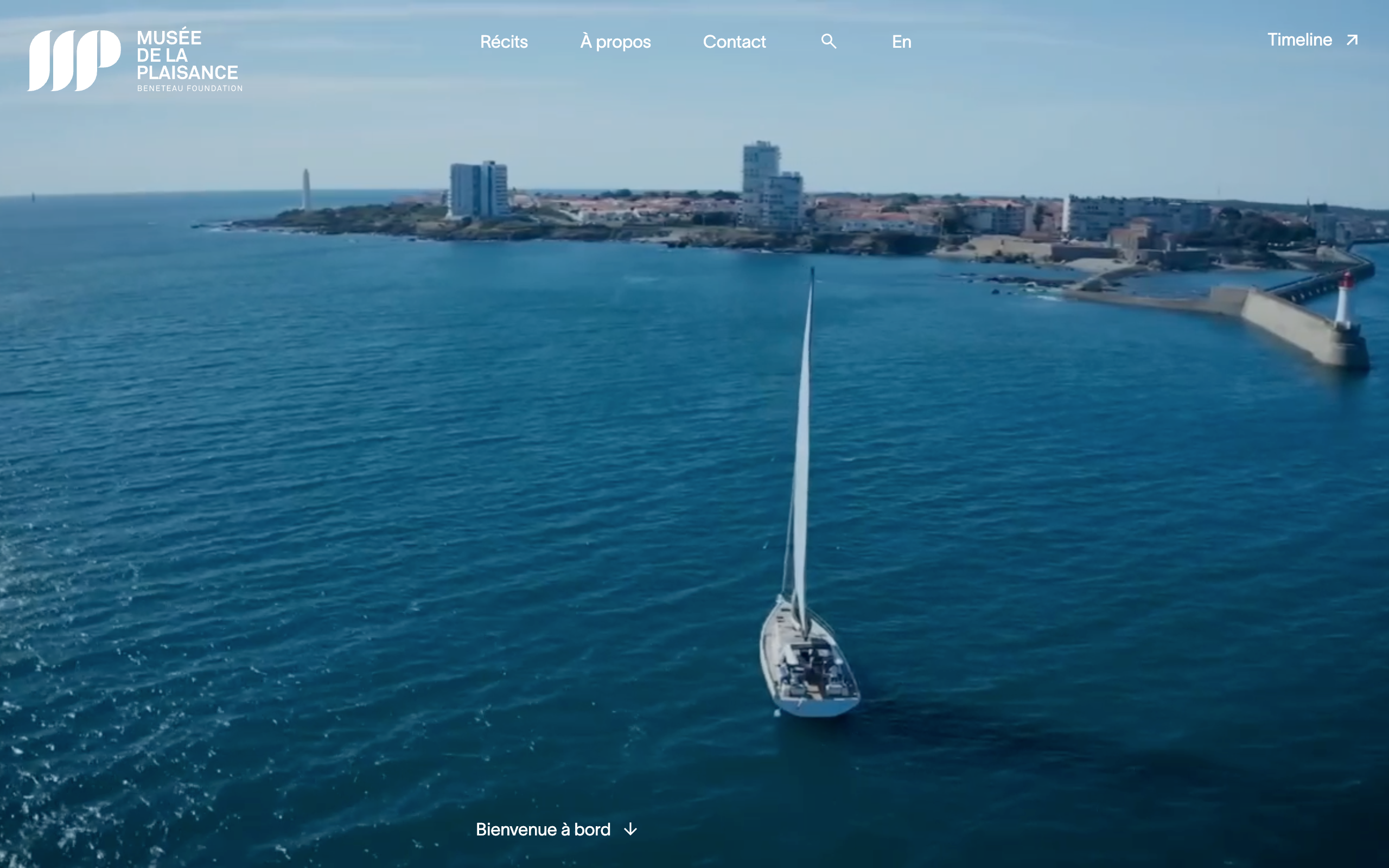Switch site language to En
The image size is (1389, 868).
(x=901, y=42)
